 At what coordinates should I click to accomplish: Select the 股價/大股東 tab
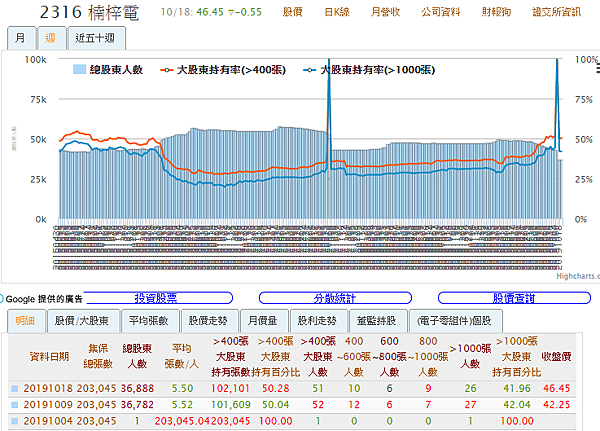click(x=82, y=321)
